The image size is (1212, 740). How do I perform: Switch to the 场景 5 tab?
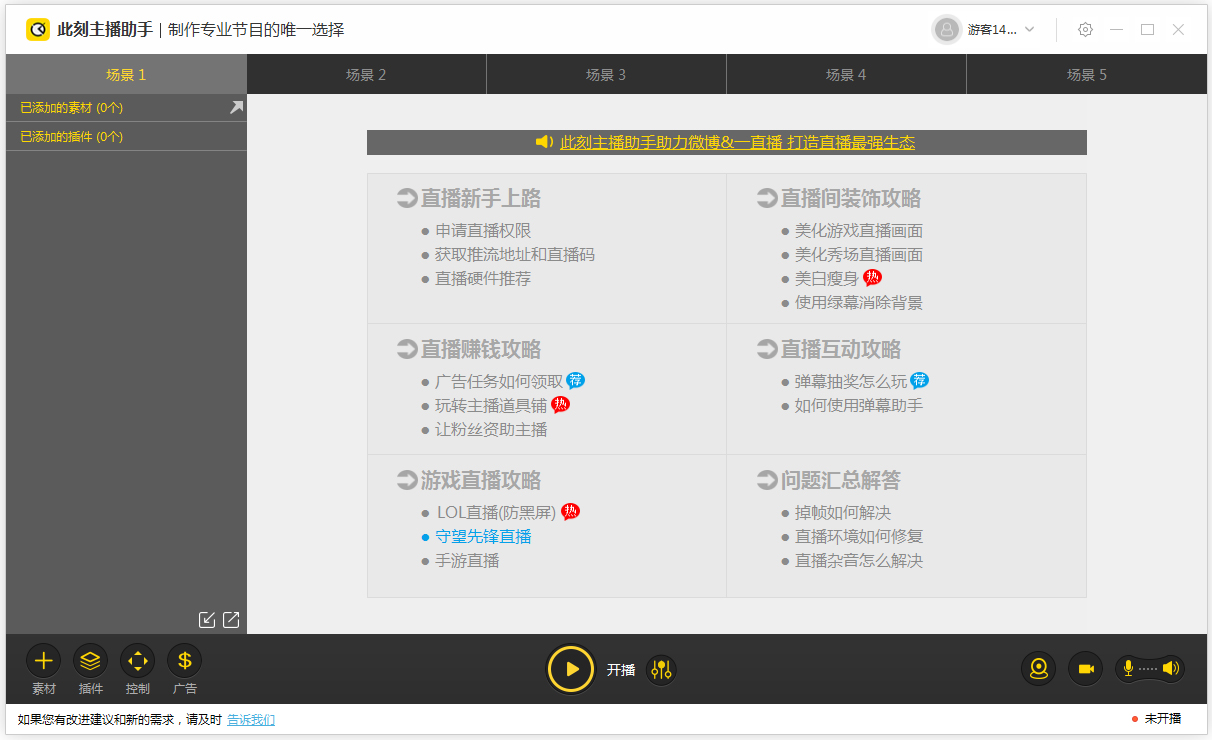tap(1087, 74)
